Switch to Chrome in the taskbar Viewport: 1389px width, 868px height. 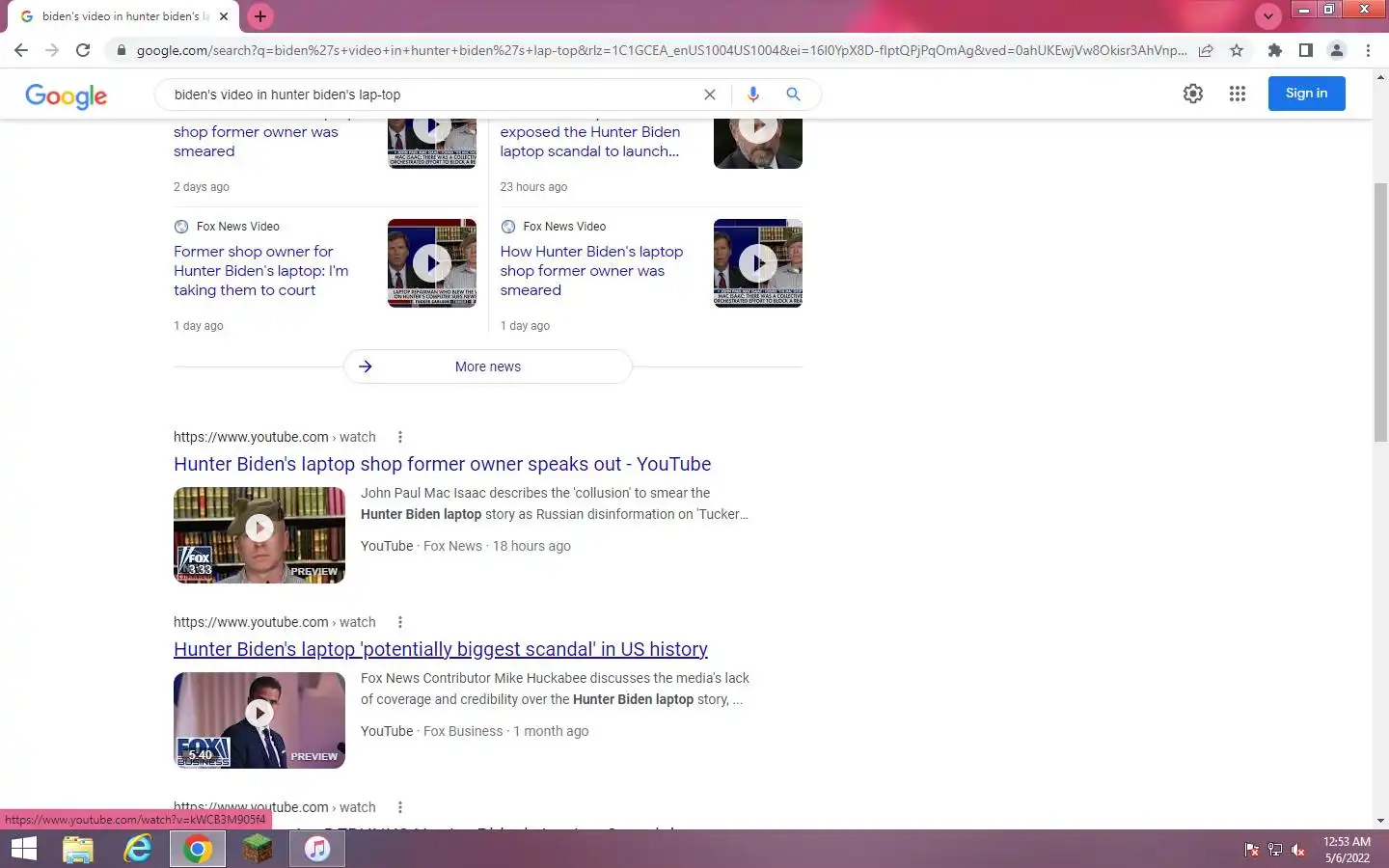coord(198,849)
